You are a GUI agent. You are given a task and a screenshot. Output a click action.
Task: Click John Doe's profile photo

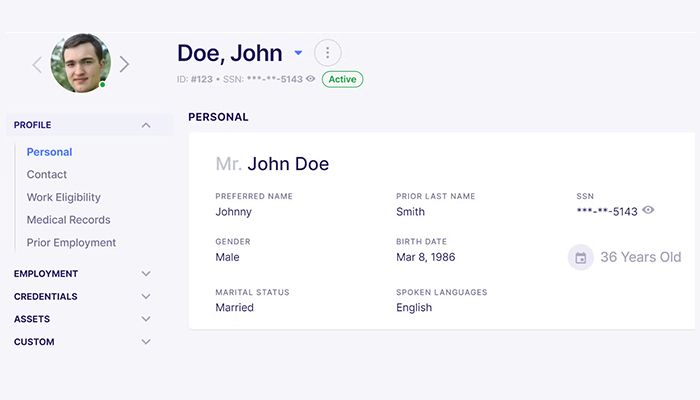tap(80, 64)
